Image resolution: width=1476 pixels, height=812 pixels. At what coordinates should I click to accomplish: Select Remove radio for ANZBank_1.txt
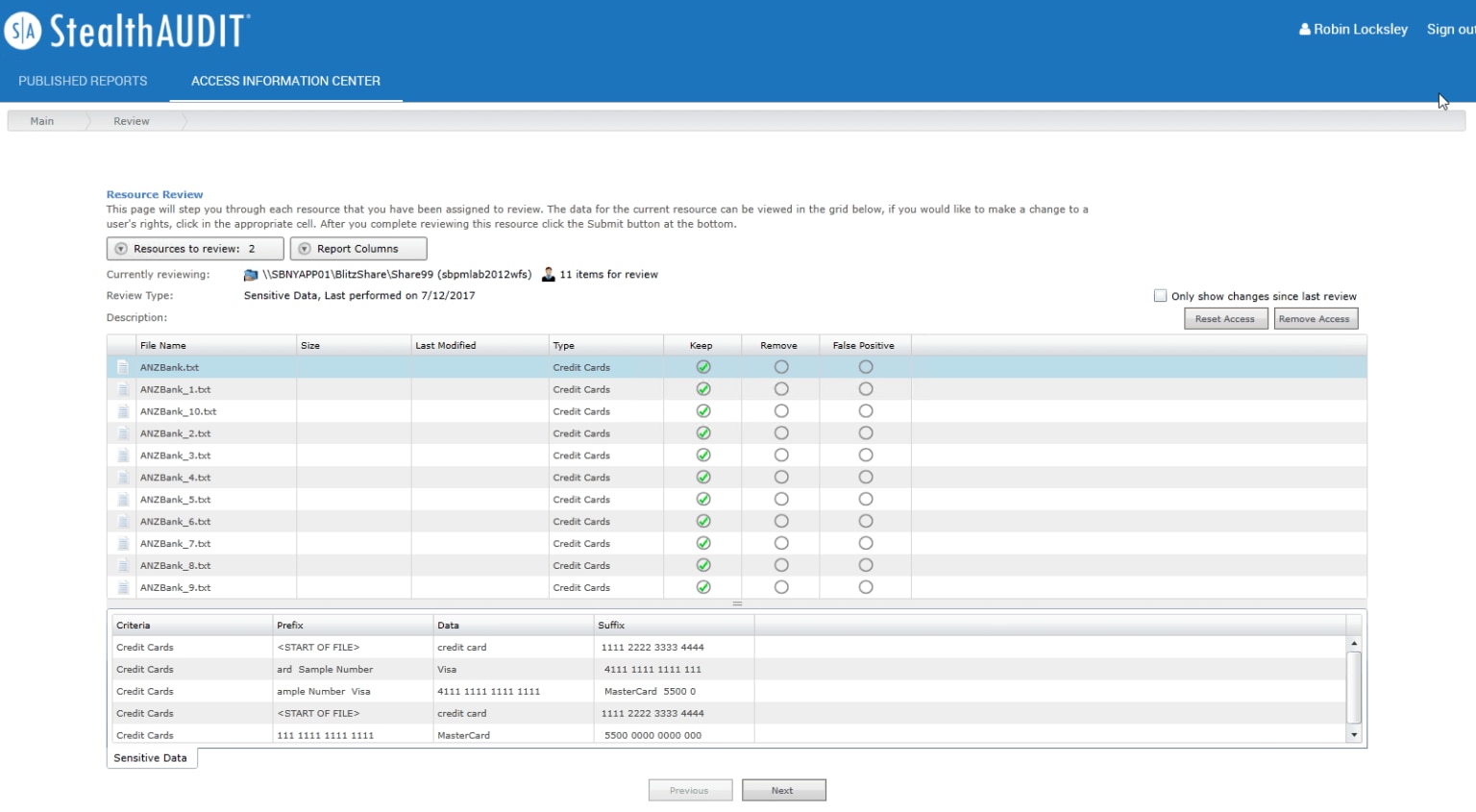coord(781,389)
